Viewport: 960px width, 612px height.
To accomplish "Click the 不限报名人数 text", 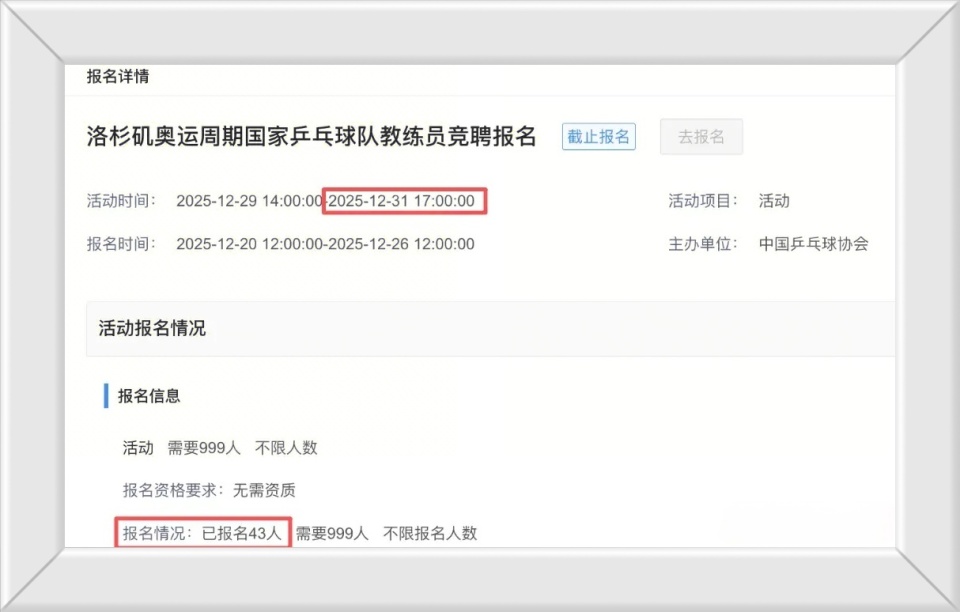I will pos(430,533).
